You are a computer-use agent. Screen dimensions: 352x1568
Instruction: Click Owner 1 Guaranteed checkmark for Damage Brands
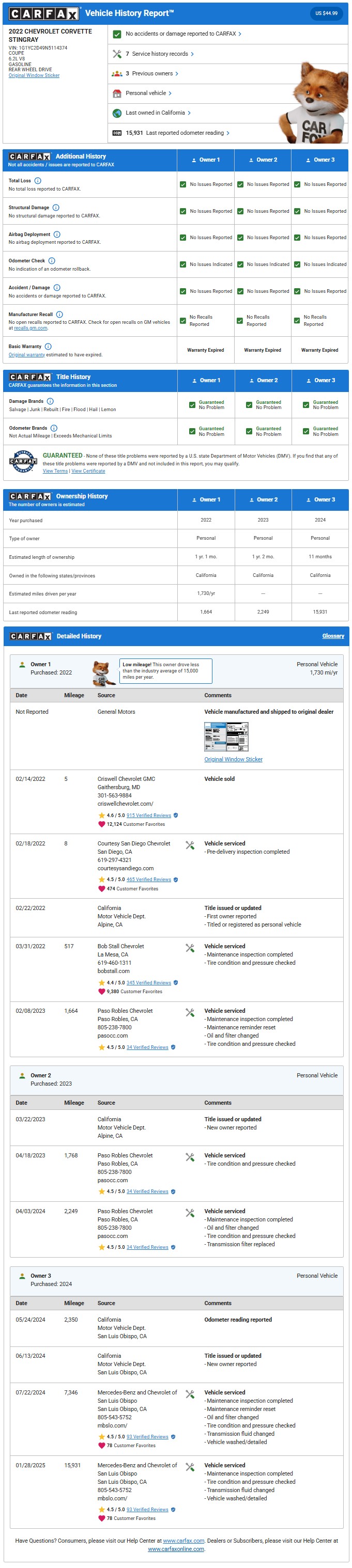click(x=192, y=405)
